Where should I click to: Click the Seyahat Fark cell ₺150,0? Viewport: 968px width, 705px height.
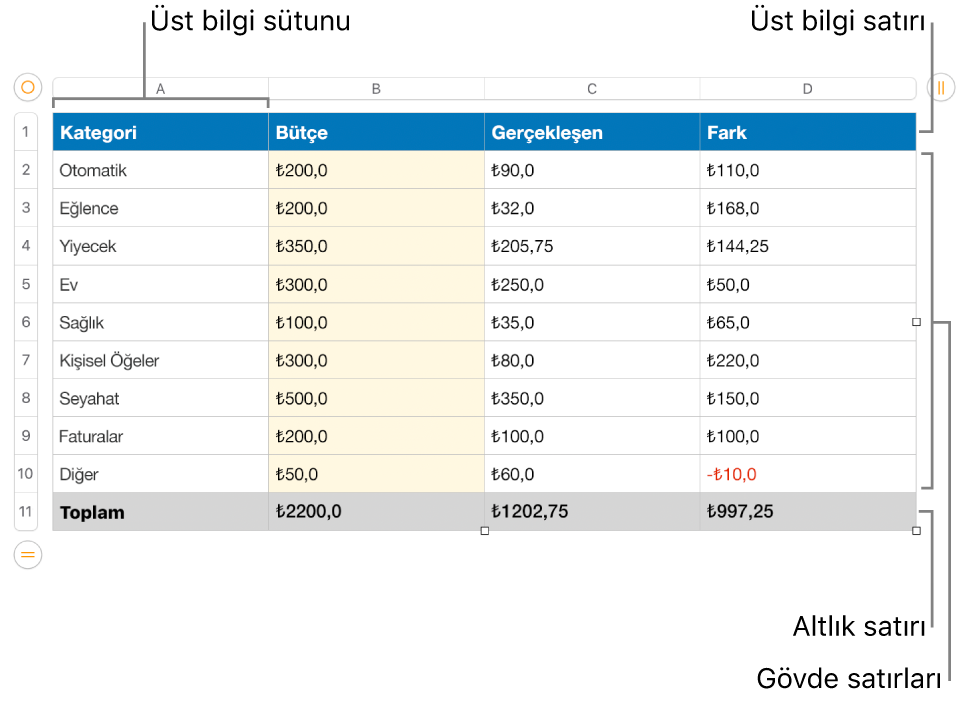click(x=807, y=398)
